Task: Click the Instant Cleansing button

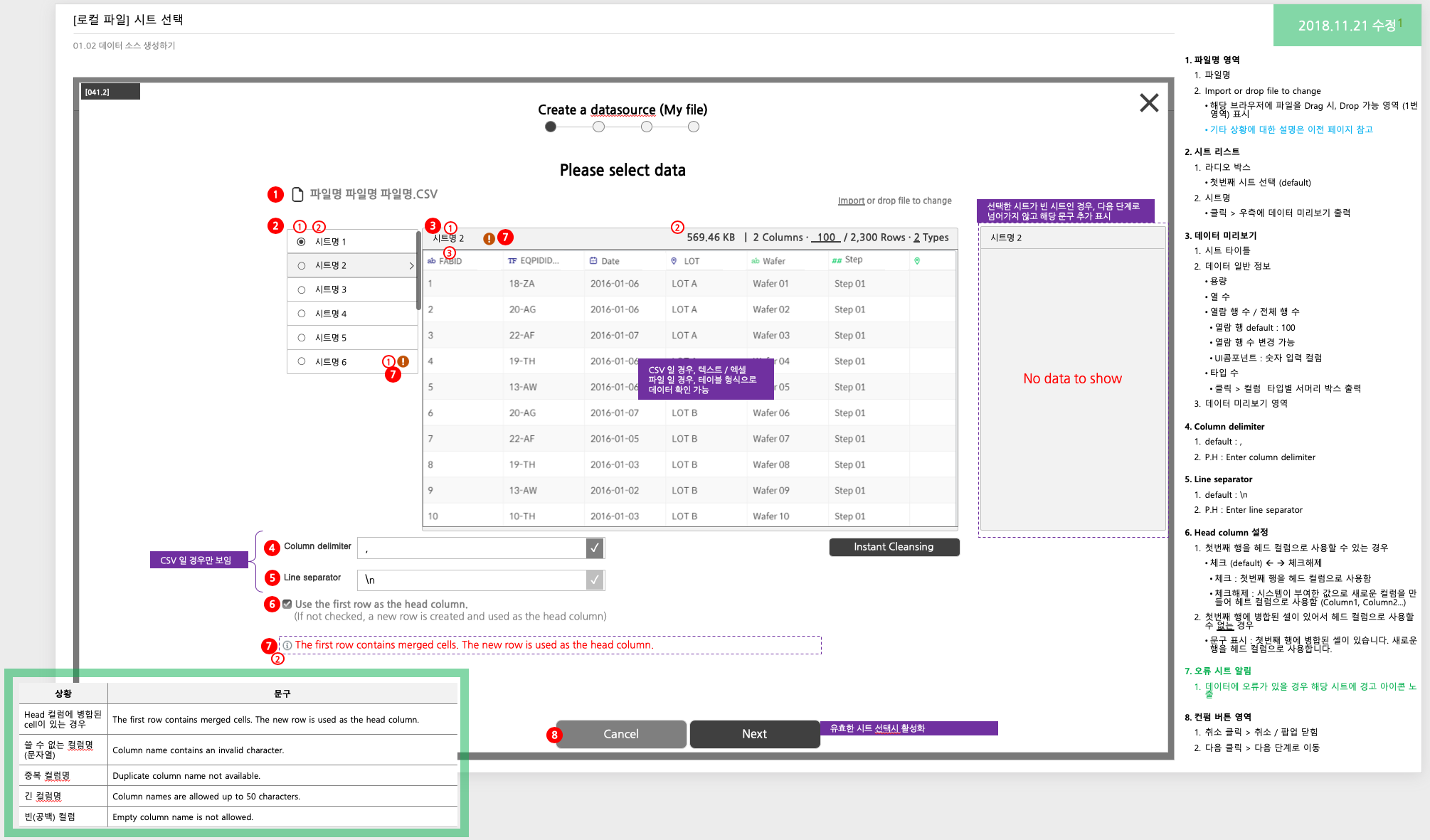Action: [x=894, y=547]
